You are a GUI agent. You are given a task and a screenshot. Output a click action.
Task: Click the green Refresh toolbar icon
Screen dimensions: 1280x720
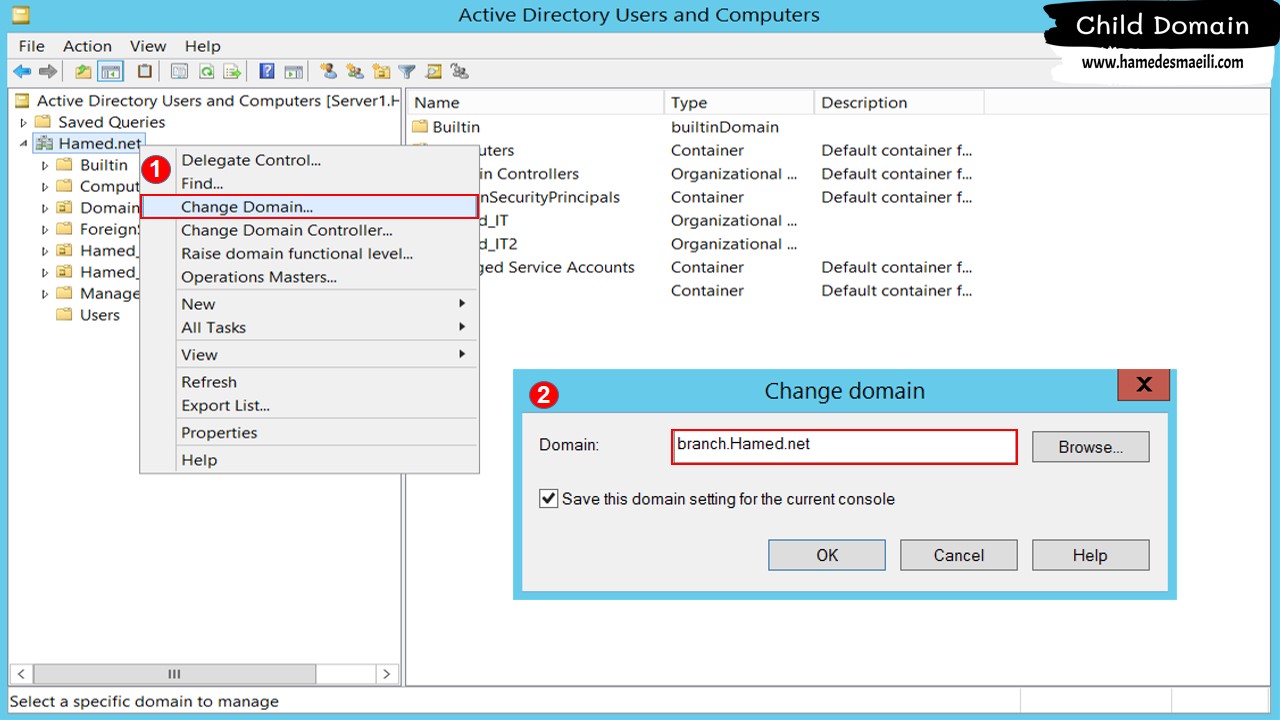(206, 71)
